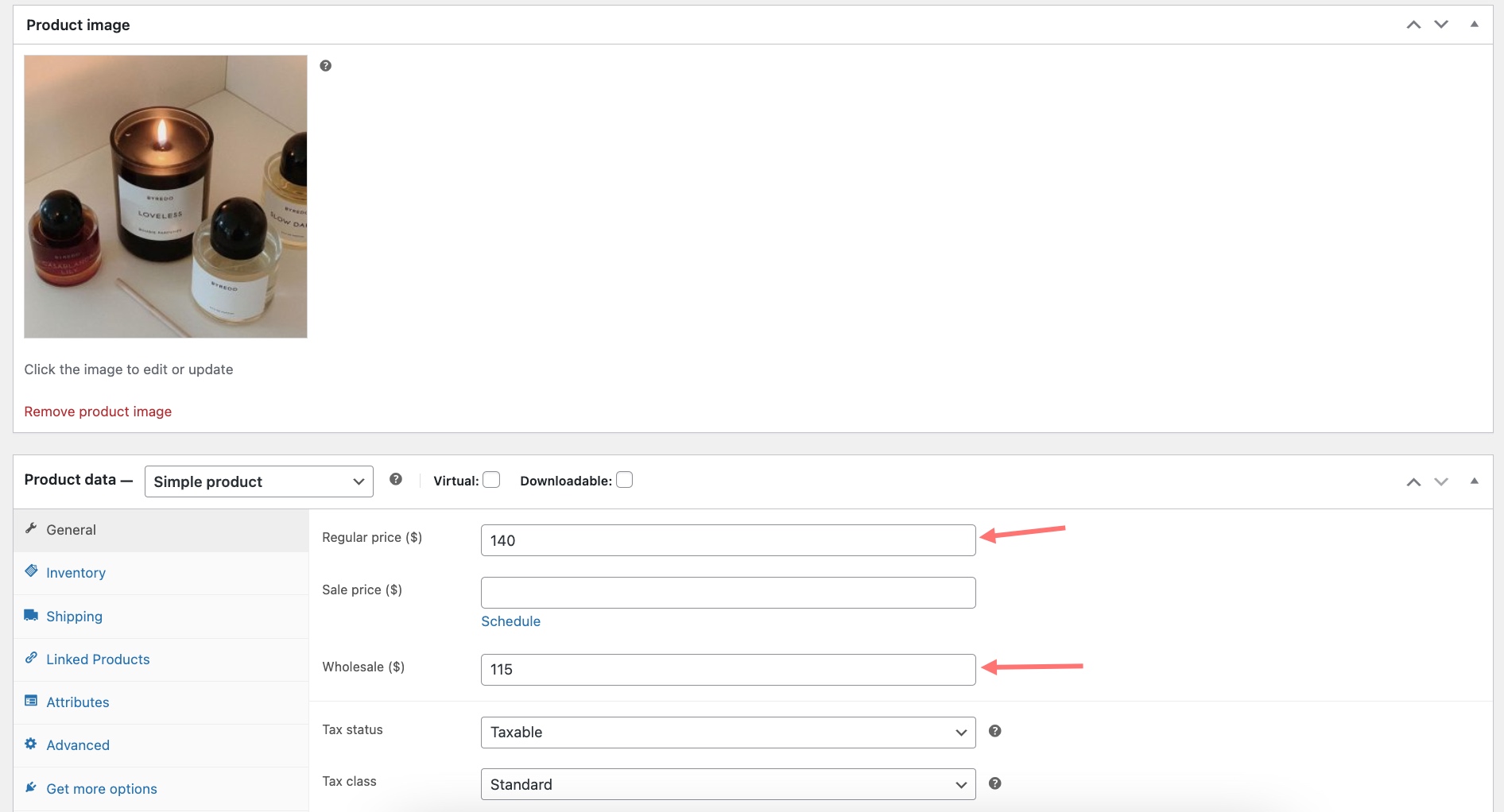Move Product data panel down
The height and width of the screenshot is (812, 1504).
pos(1441,481)
